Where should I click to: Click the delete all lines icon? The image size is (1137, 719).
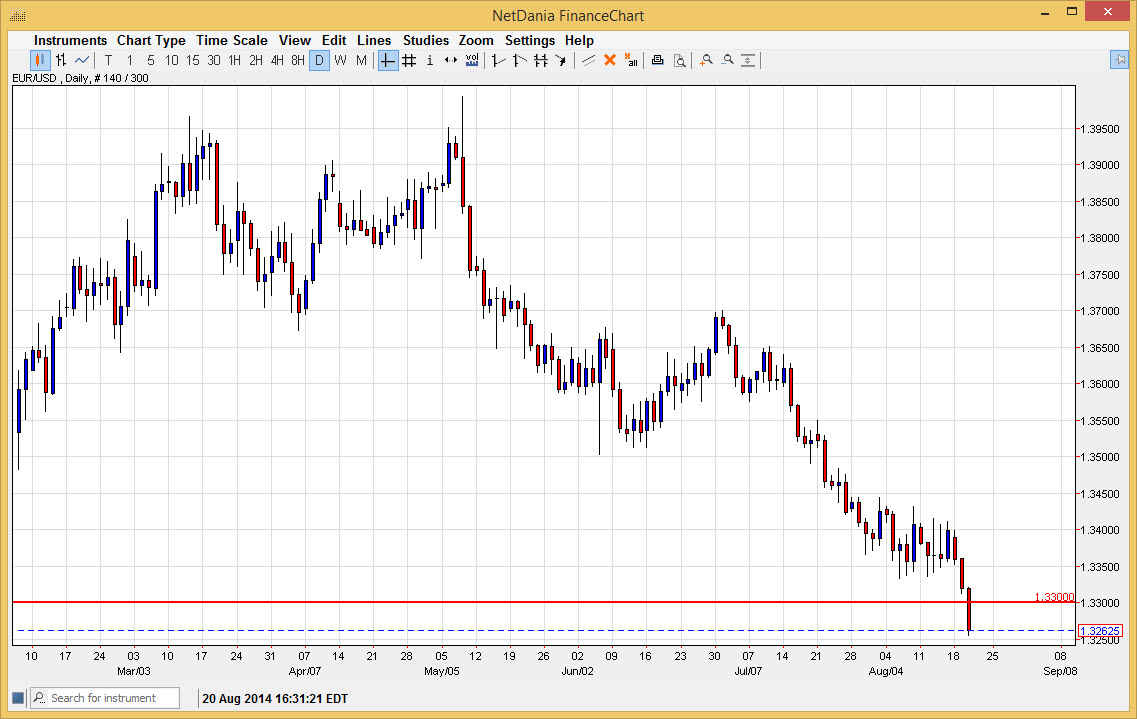coord(631,60)
